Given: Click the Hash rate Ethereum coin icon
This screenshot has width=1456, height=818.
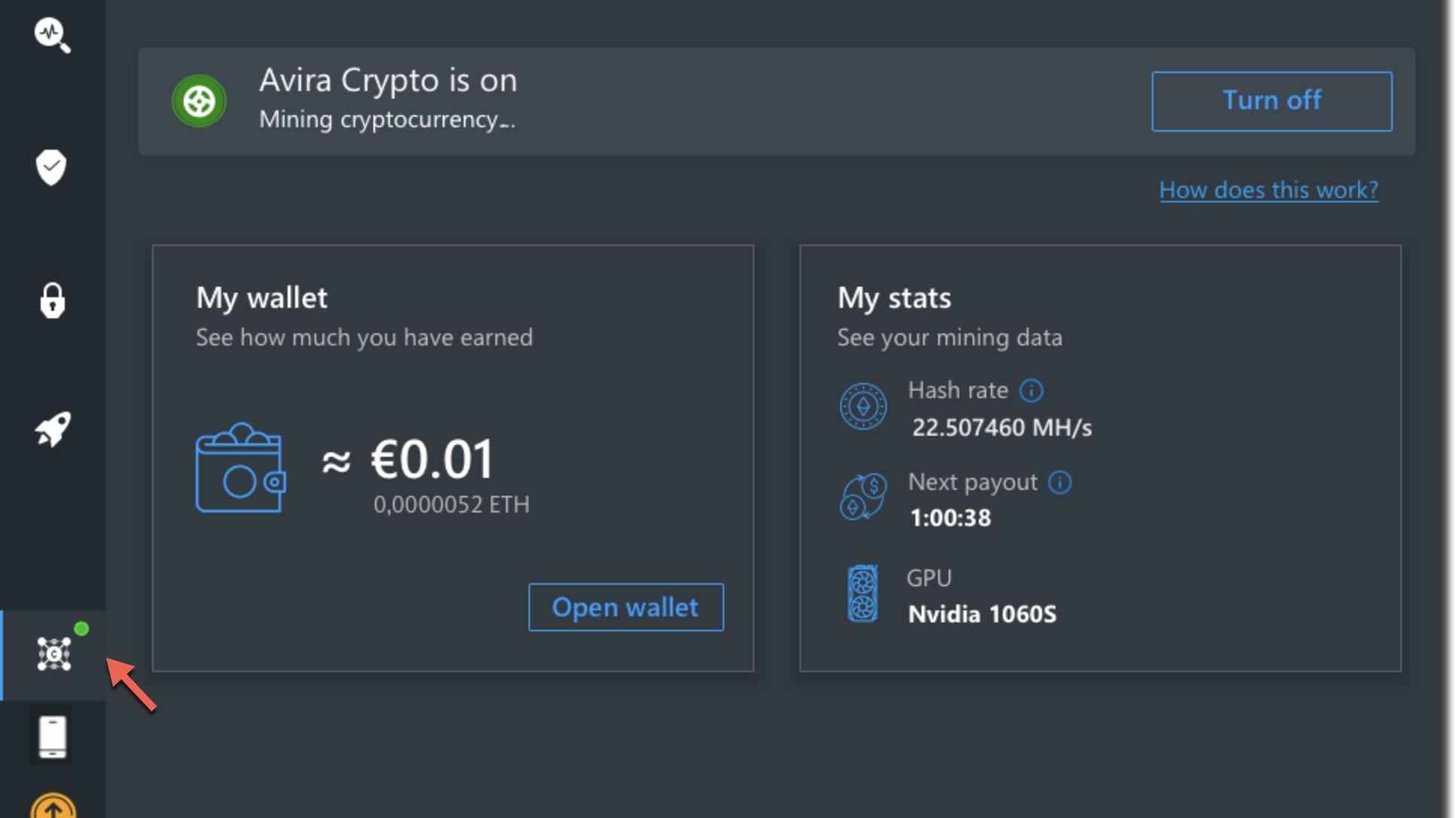Looking at the screenshot, I should [863, 406].
